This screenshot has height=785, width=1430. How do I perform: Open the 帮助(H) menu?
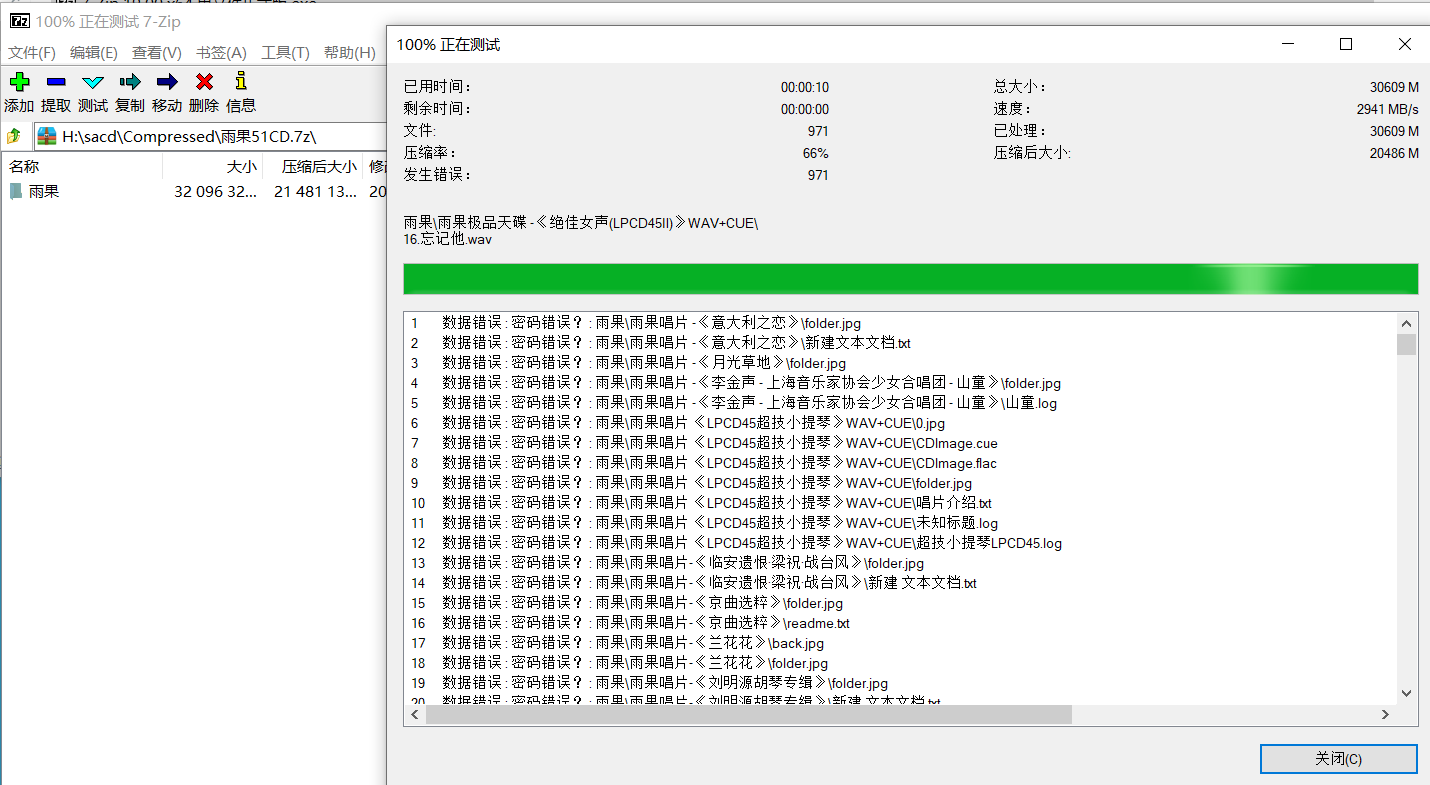click(x=350, y=53)
